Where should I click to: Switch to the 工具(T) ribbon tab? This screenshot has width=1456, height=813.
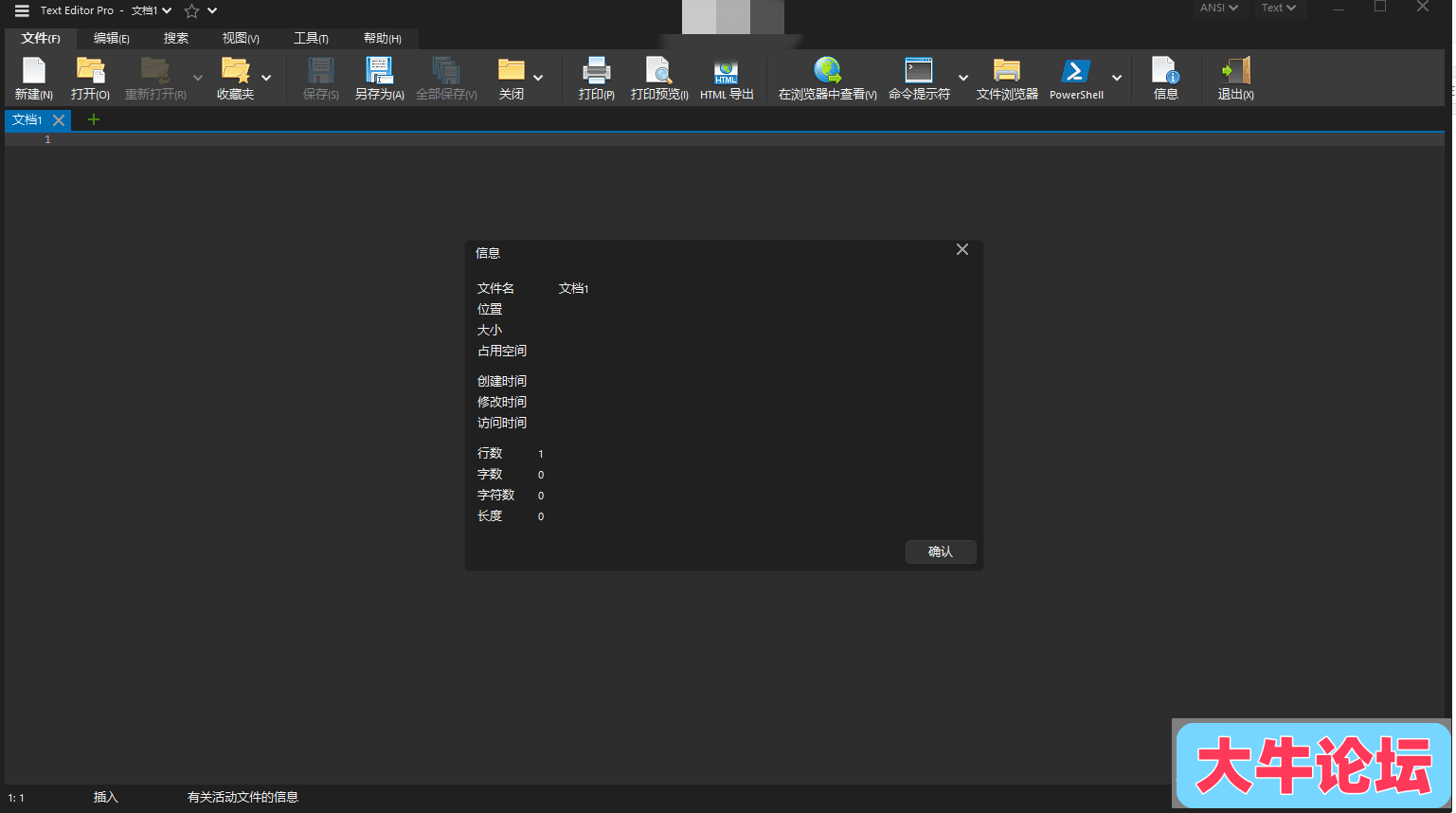(311, 38)
